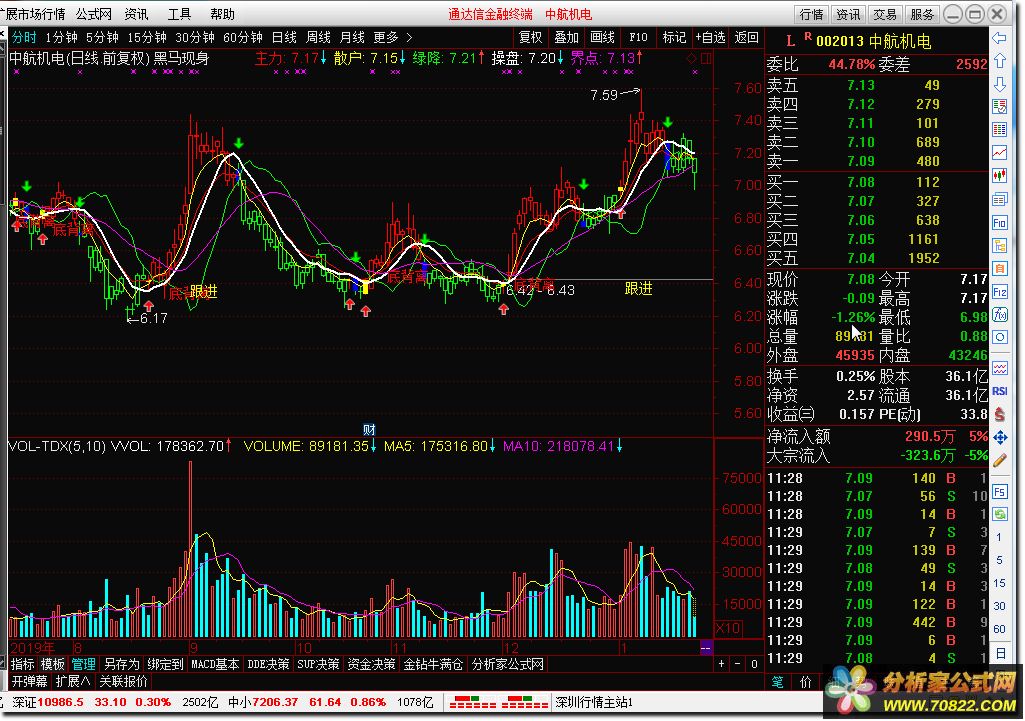Click the 60 minute period button in sidebar
Screen dimensions: 1025x721
point(1000,629)
